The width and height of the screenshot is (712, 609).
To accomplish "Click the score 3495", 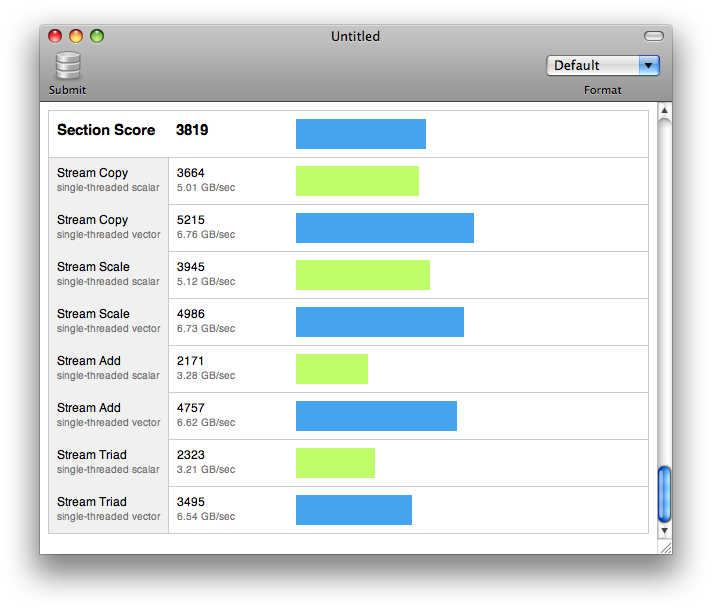I will point(191,502).
